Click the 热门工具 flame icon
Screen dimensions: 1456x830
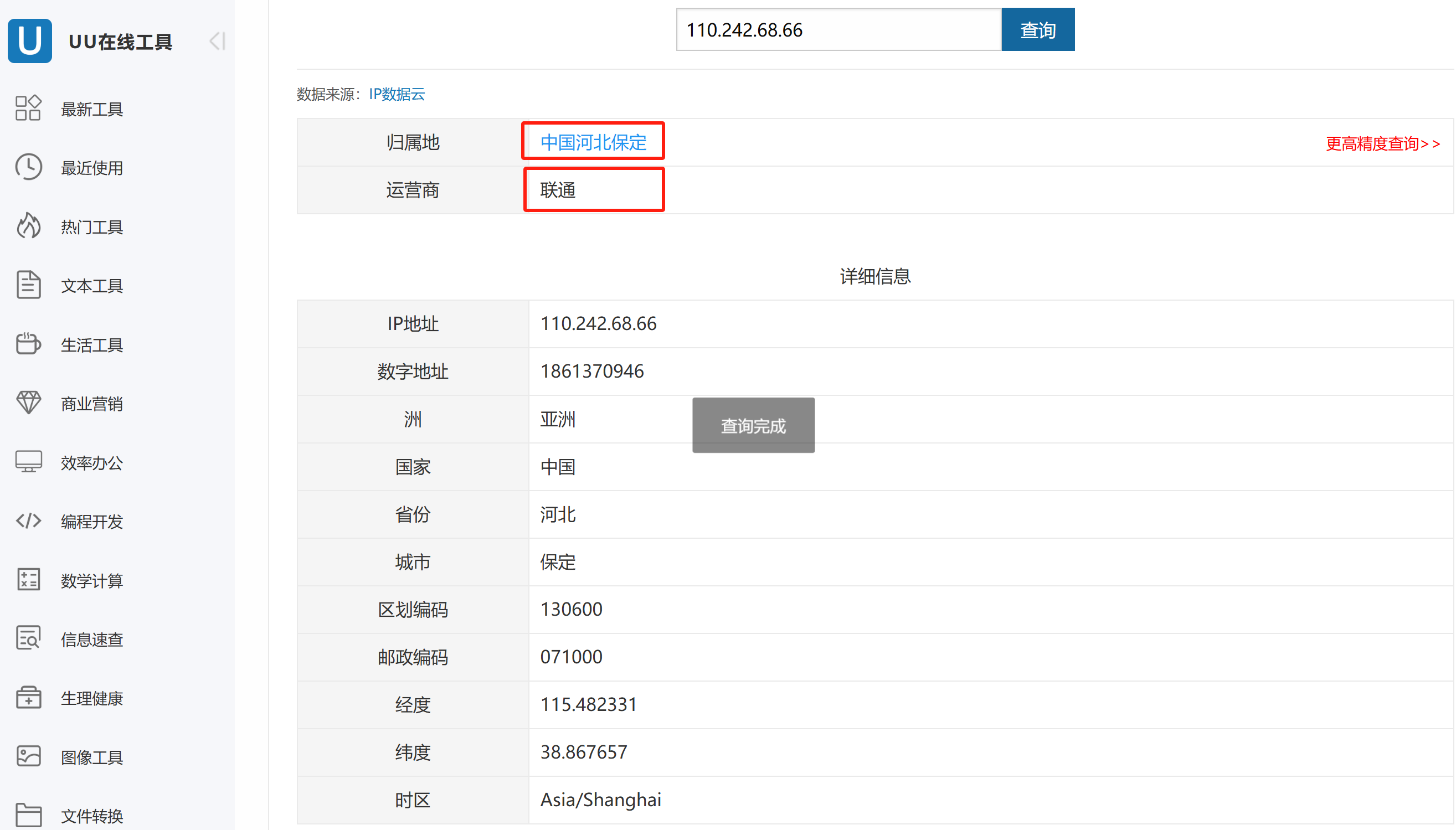tap(28, 226)
